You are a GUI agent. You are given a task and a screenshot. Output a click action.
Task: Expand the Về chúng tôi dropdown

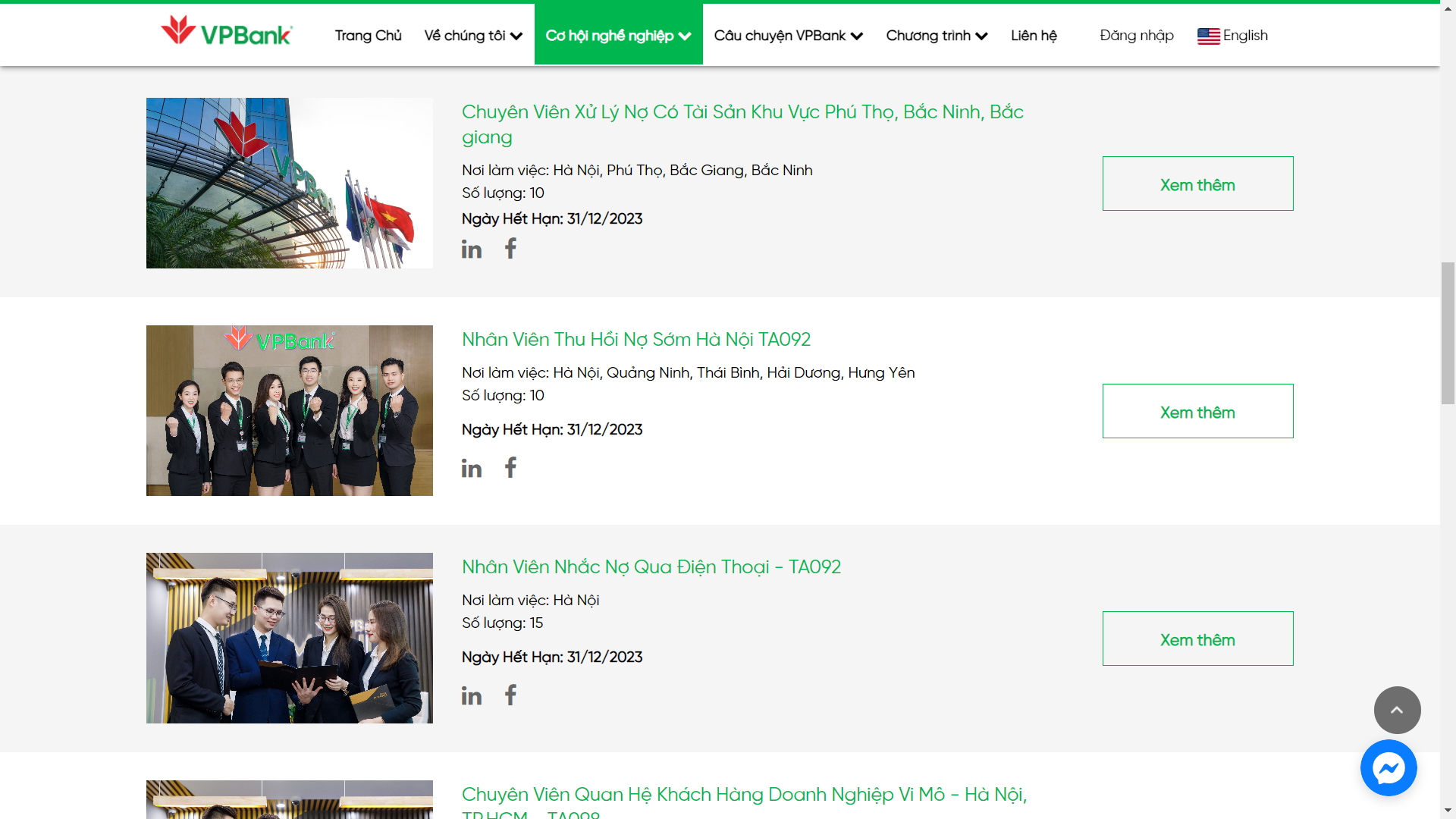(x=473, y=36)
